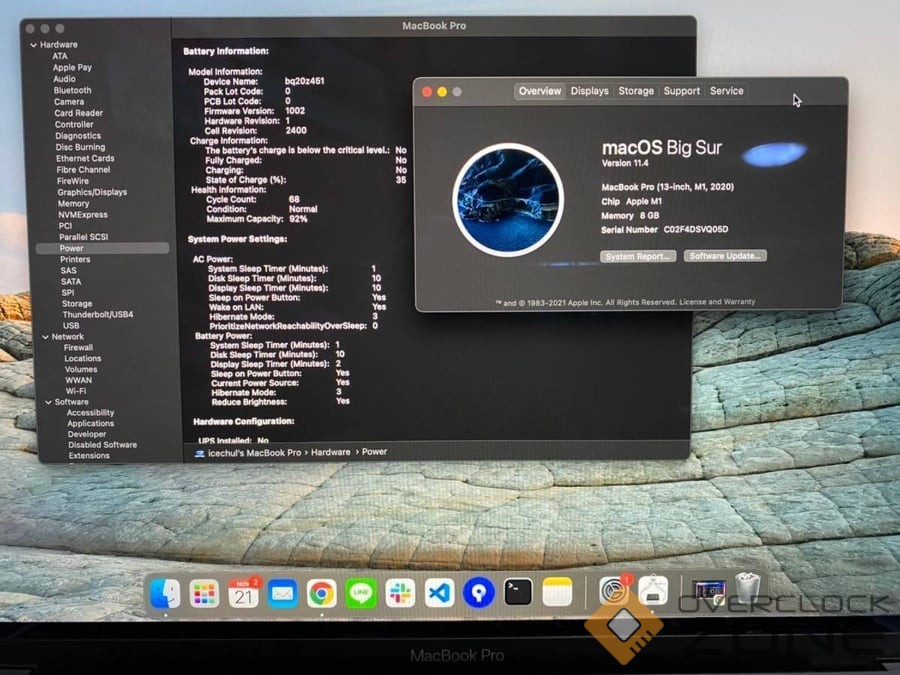Click the Software Update button
The height and width of the screenshot is (675, 900).
(x=725, y=256)
